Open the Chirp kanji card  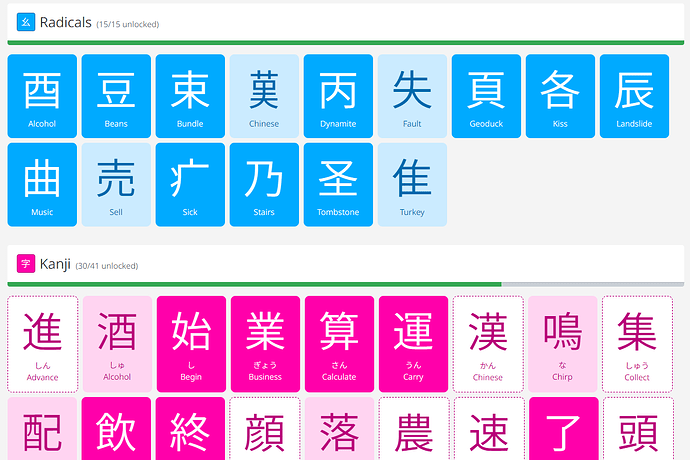pos(562,344)
